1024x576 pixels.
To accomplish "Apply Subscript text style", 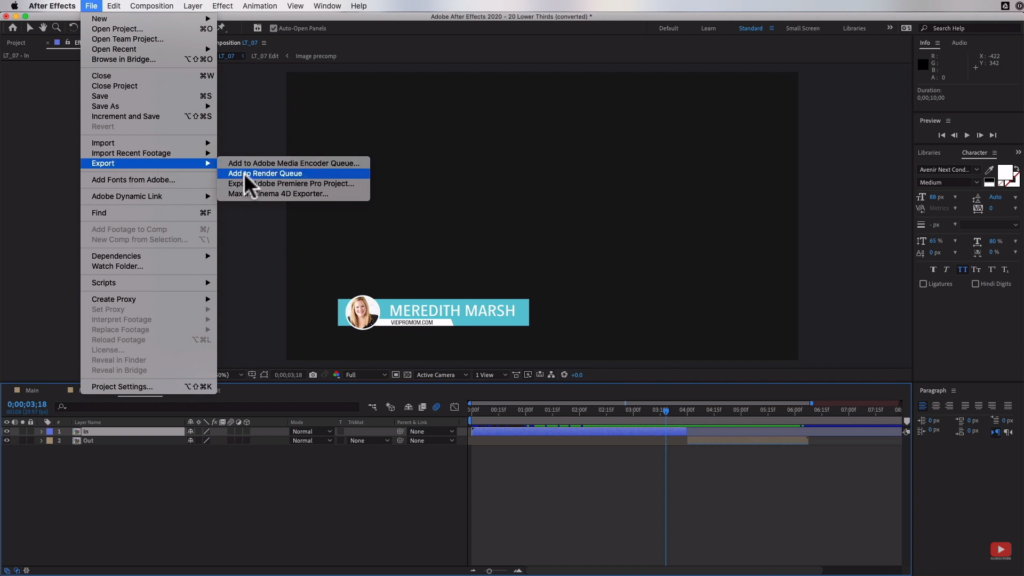I will [x=1005, y=270].
